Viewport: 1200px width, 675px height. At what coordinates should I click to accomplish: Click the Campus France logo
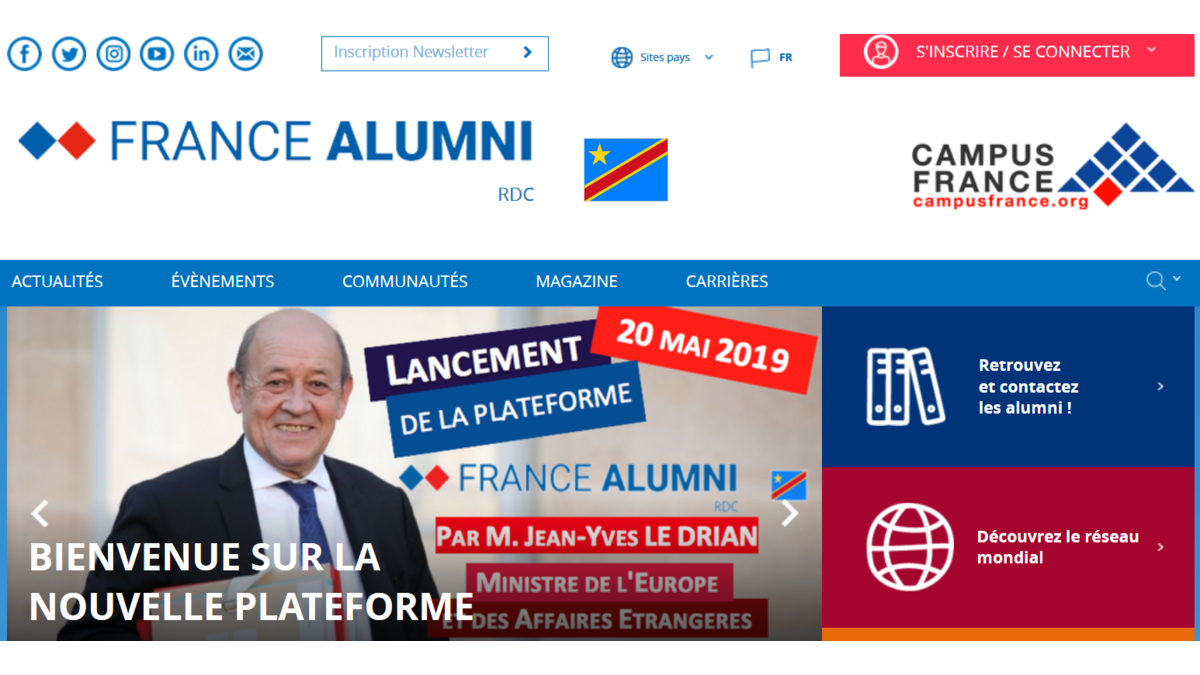click(x=1050, y=165)
